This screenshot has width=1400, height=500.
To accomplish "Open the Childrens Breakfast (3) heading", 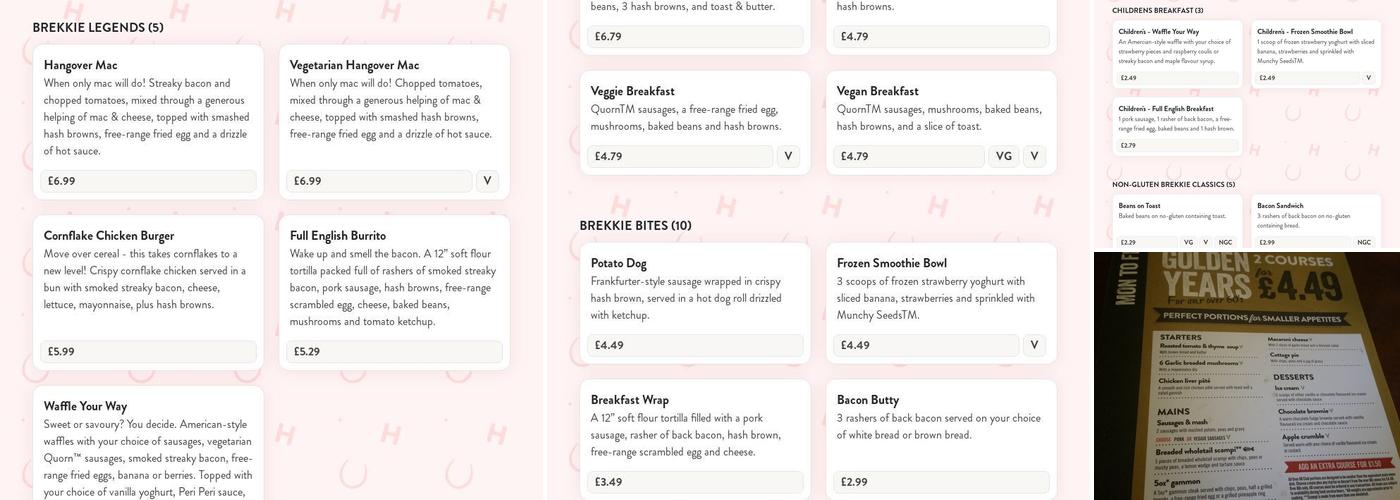I will [1157, 11].
